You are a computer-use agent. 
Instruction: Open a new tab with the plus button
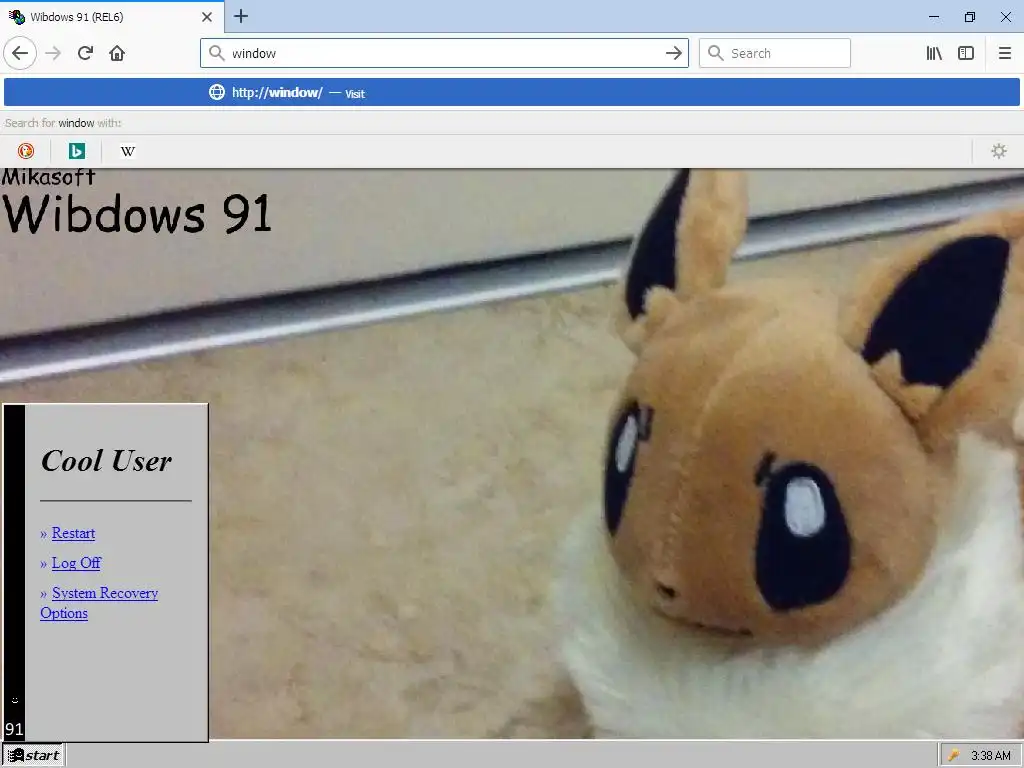[241, 16]
